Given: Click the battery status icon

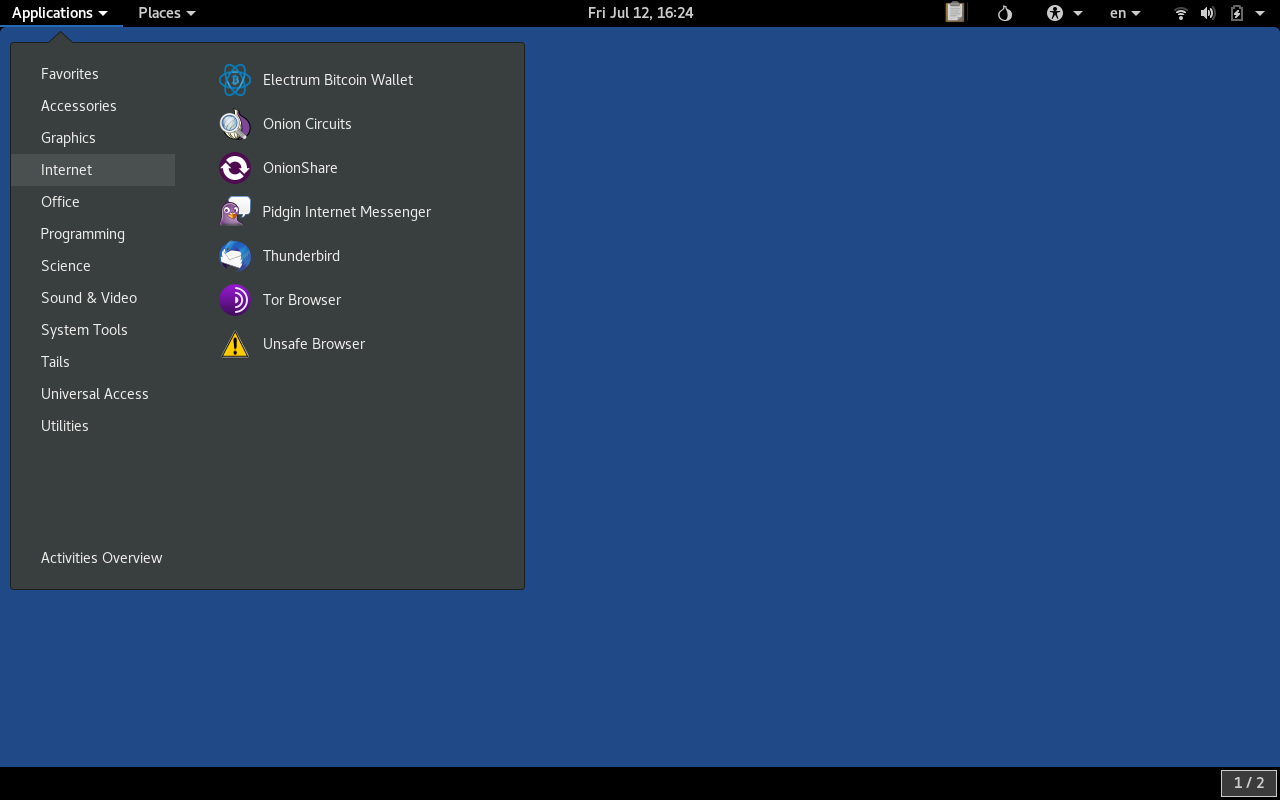Looking at the screenshot, I should 1237,13.
